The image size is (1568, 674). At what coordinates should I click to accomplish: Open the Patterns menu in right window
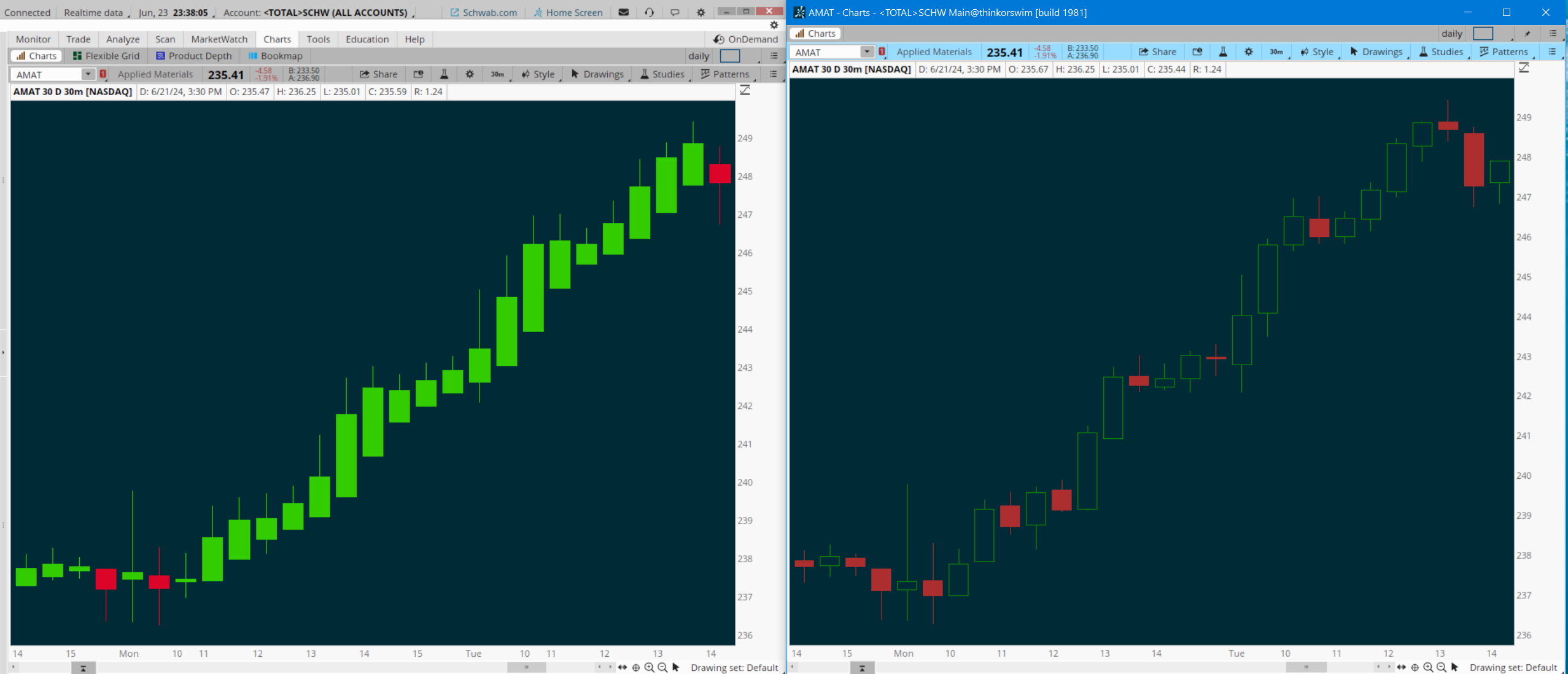coord(1505,52)
